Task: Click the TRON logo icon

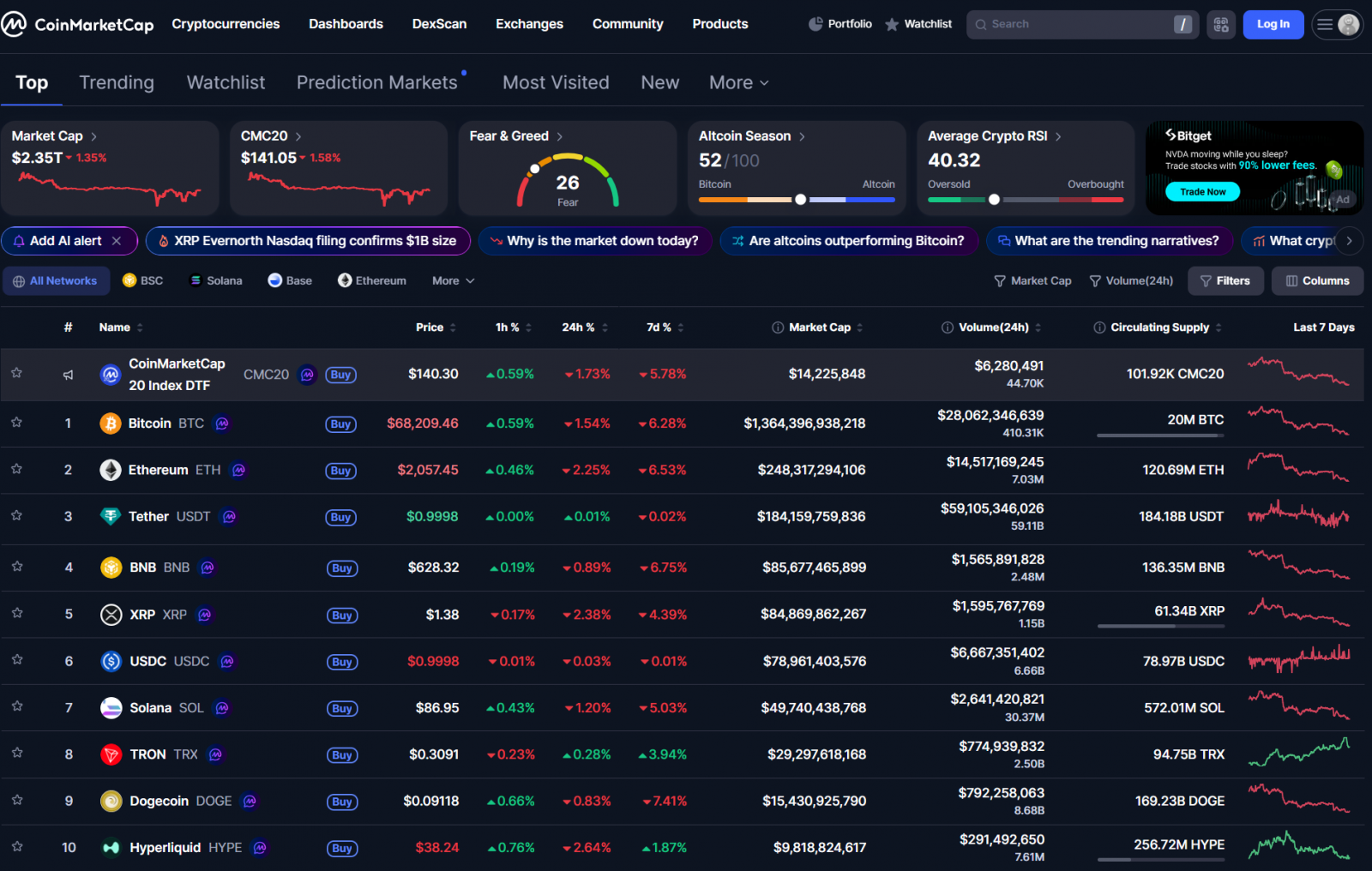Action: coord(111,754)
